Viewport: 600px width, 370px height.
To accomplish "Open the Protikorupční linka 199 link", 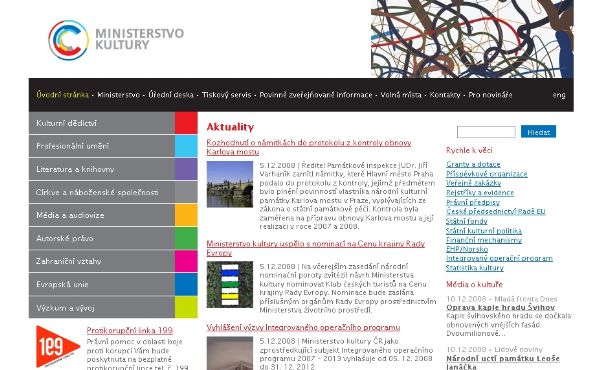I will 129,330.
